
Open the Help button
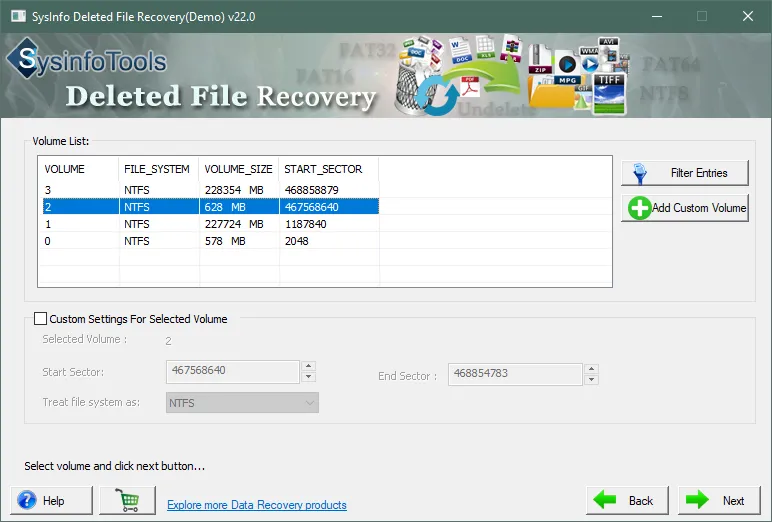[x=52, y=500]
